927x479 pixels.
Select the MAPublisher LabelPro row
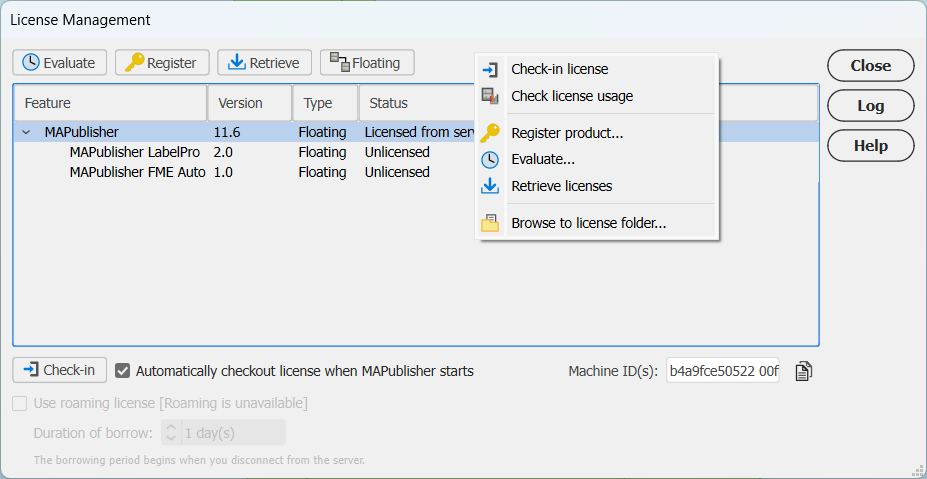[x=416, y=152]
